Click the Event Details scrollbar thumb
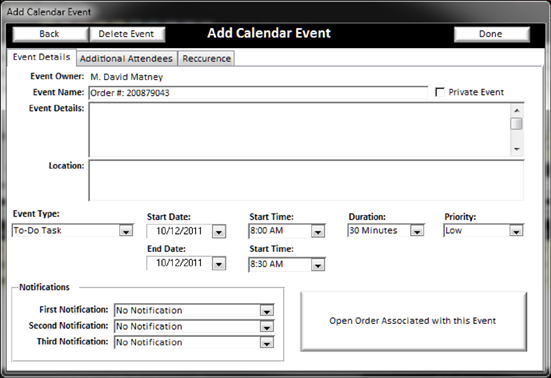The image size is (551, 378). click(x=517, y=124)
